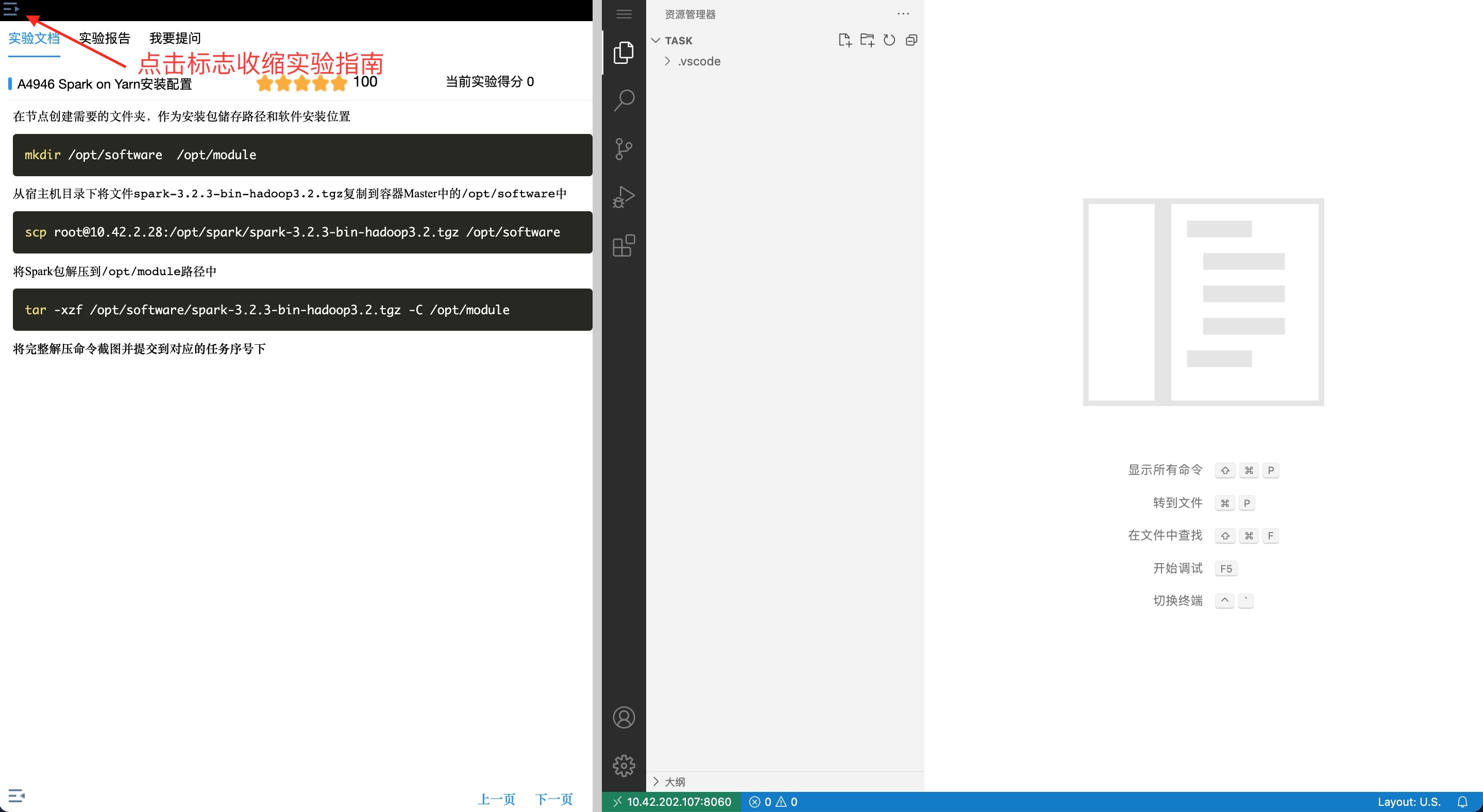Toggle the top-left guide collapse icon
Image resolution: width=1483 pixels, height=812 pixels.
[x=11, y=9]
